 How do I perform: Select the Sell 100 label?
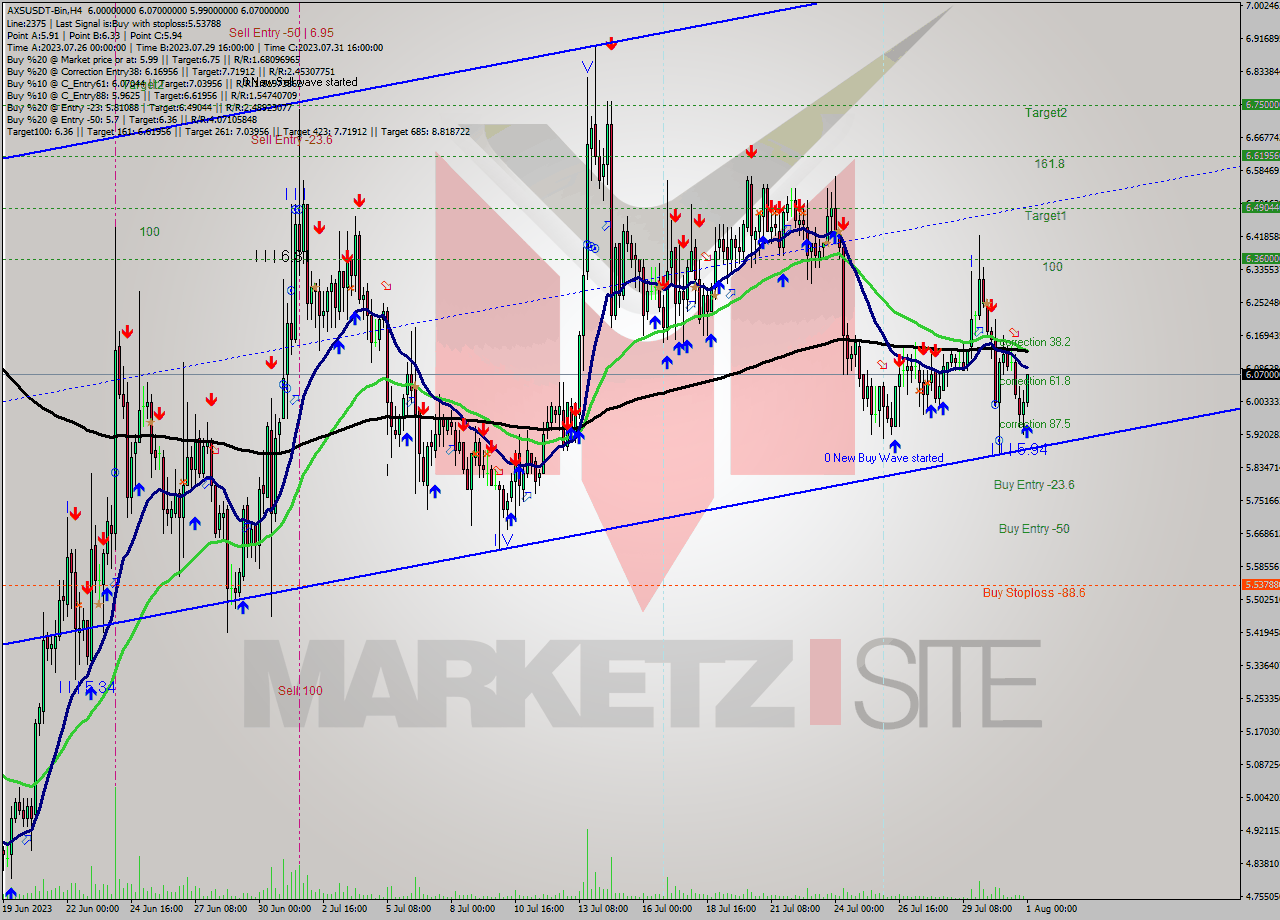click(x=300, y=691)
